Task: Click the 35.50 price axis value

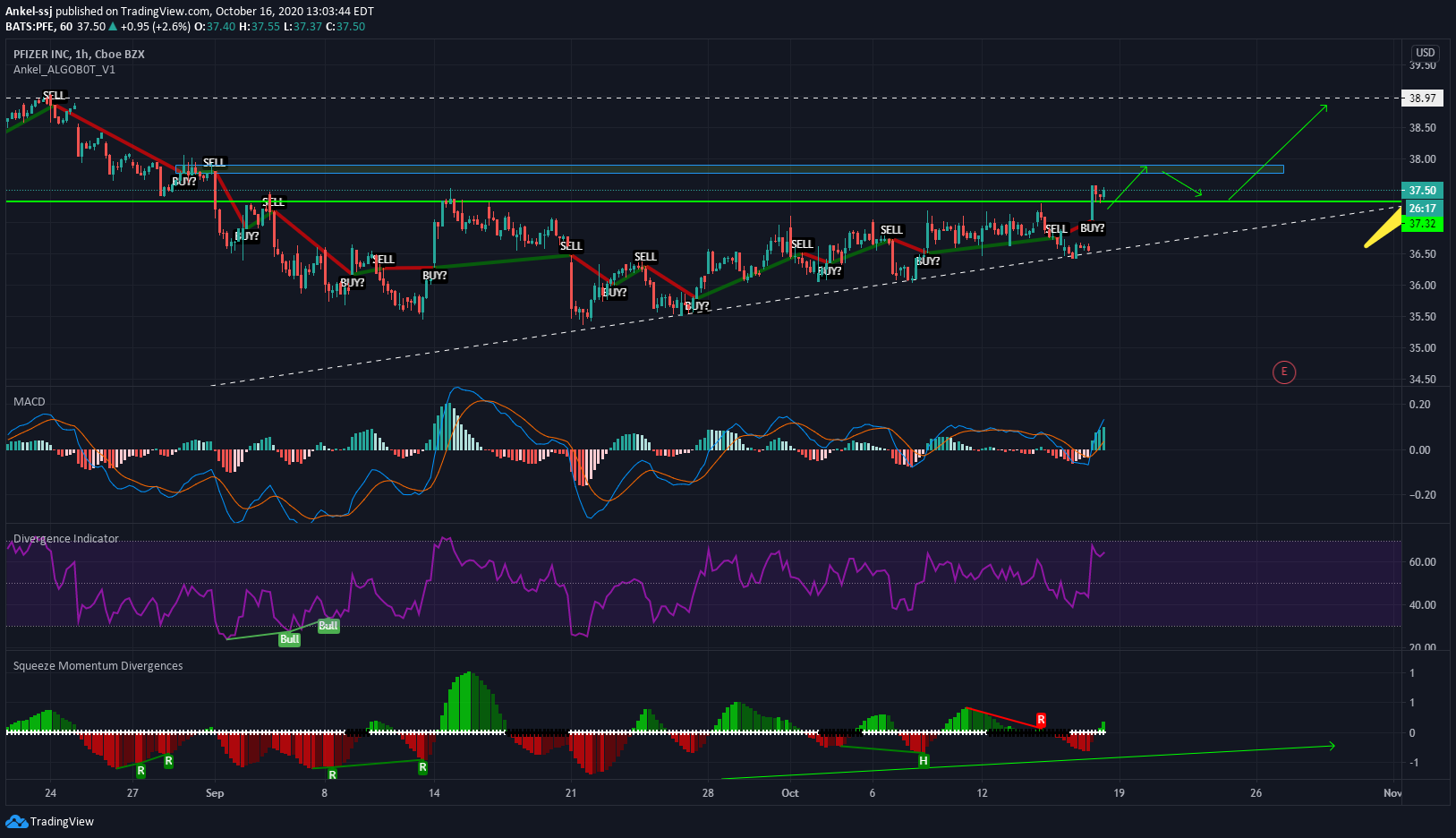Action: point(1423,317)
